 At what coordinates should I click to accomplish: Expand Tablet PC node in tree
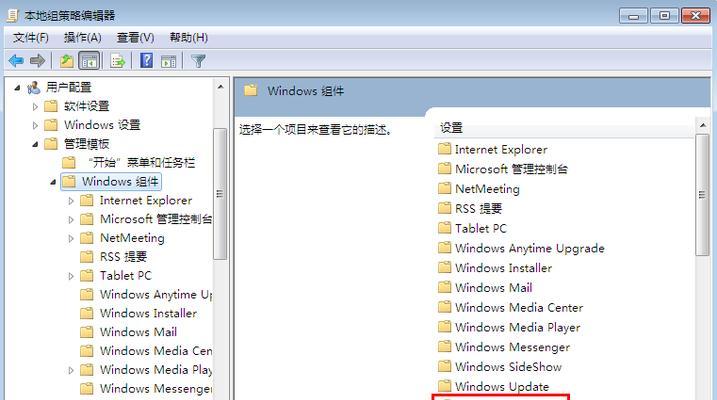click(x=71, y=276)
